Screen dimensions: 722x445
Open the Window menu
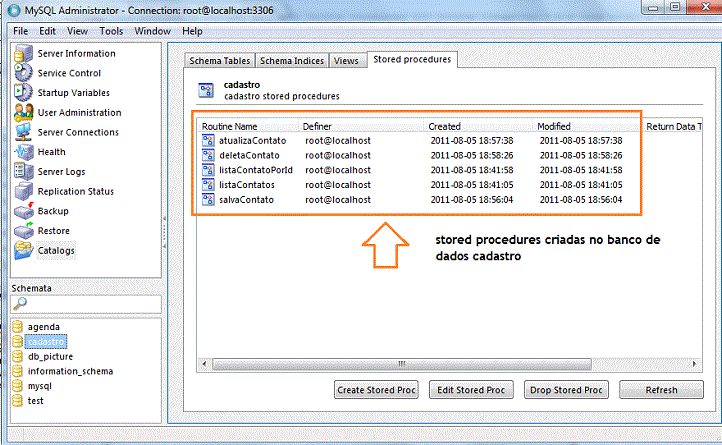[152, 31]
